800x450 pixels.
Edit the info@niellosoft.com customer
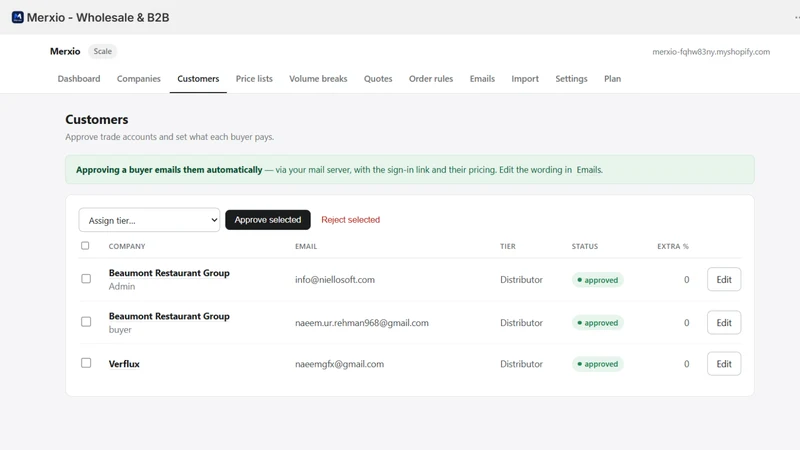point(723,280)
